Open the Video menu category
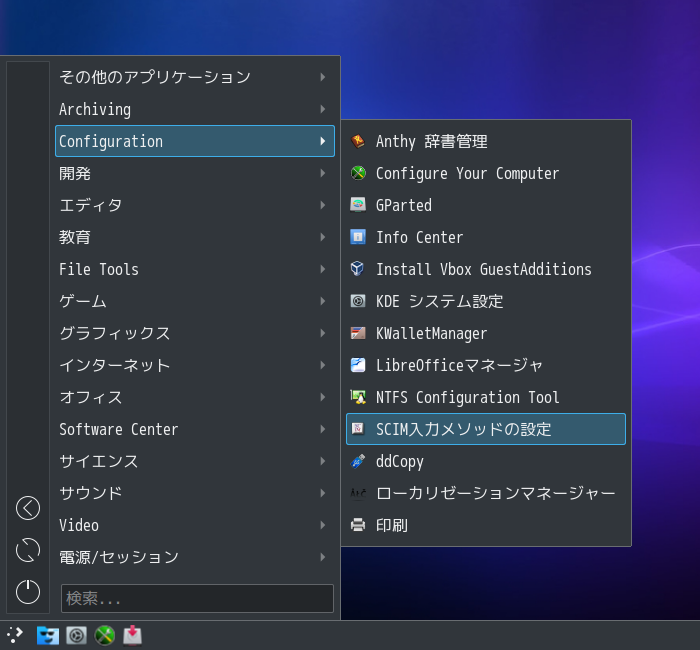Viewport: 700px width, 650px height. pos(195,525)
